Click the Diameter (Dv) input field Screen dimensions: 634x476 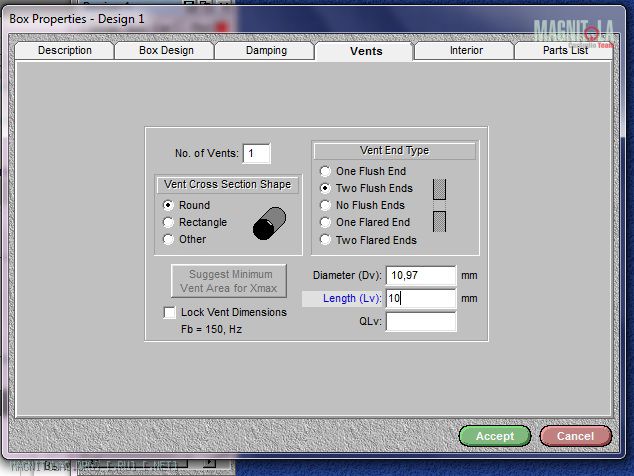[x=420, y=275]
